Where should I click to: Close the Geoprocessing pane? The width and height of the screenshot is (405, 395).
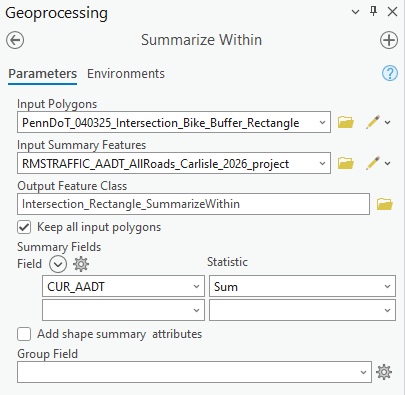392,12
